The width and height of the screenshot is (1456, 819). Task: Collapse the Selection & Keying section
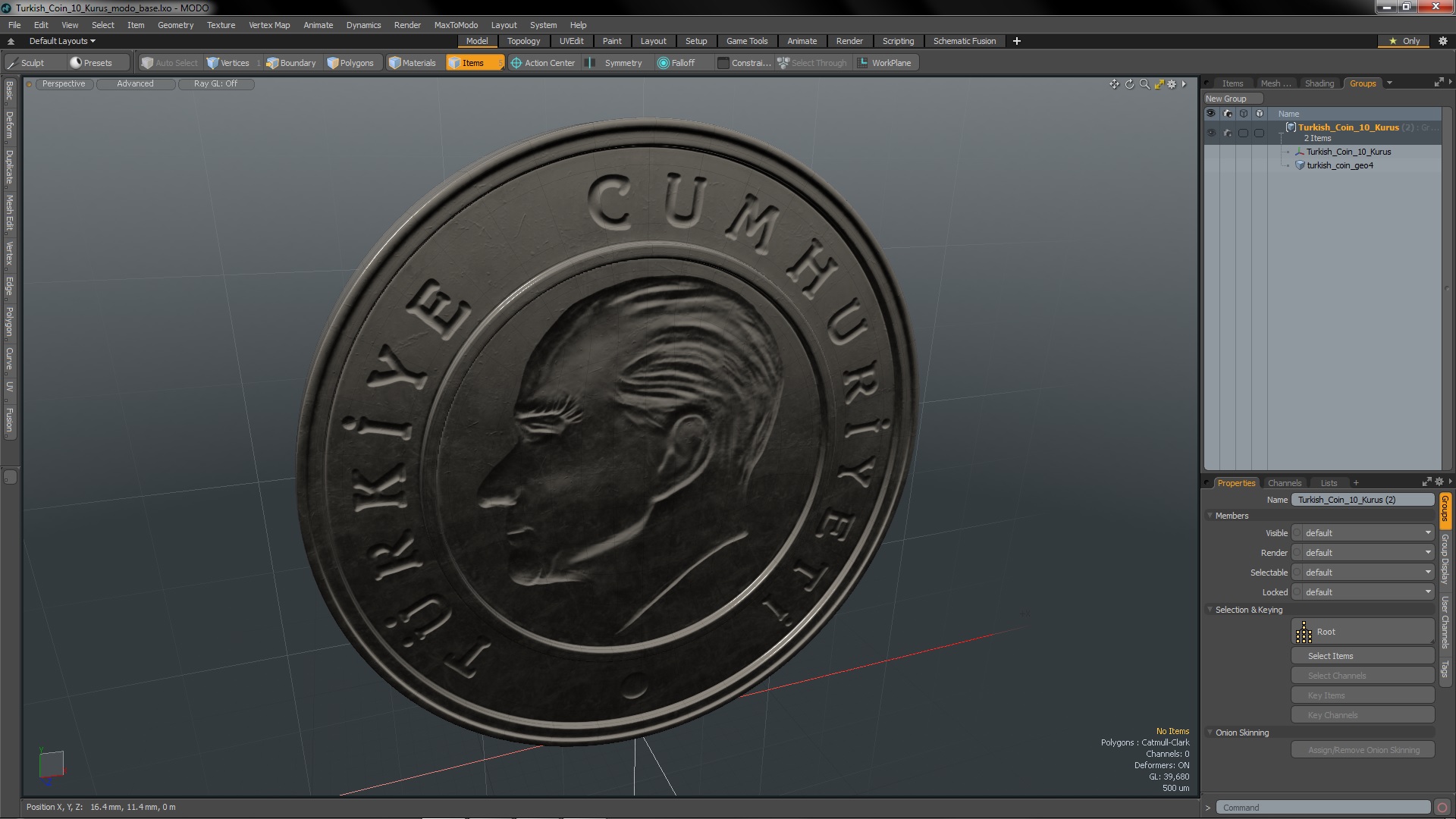click(x=1210, y=610)
